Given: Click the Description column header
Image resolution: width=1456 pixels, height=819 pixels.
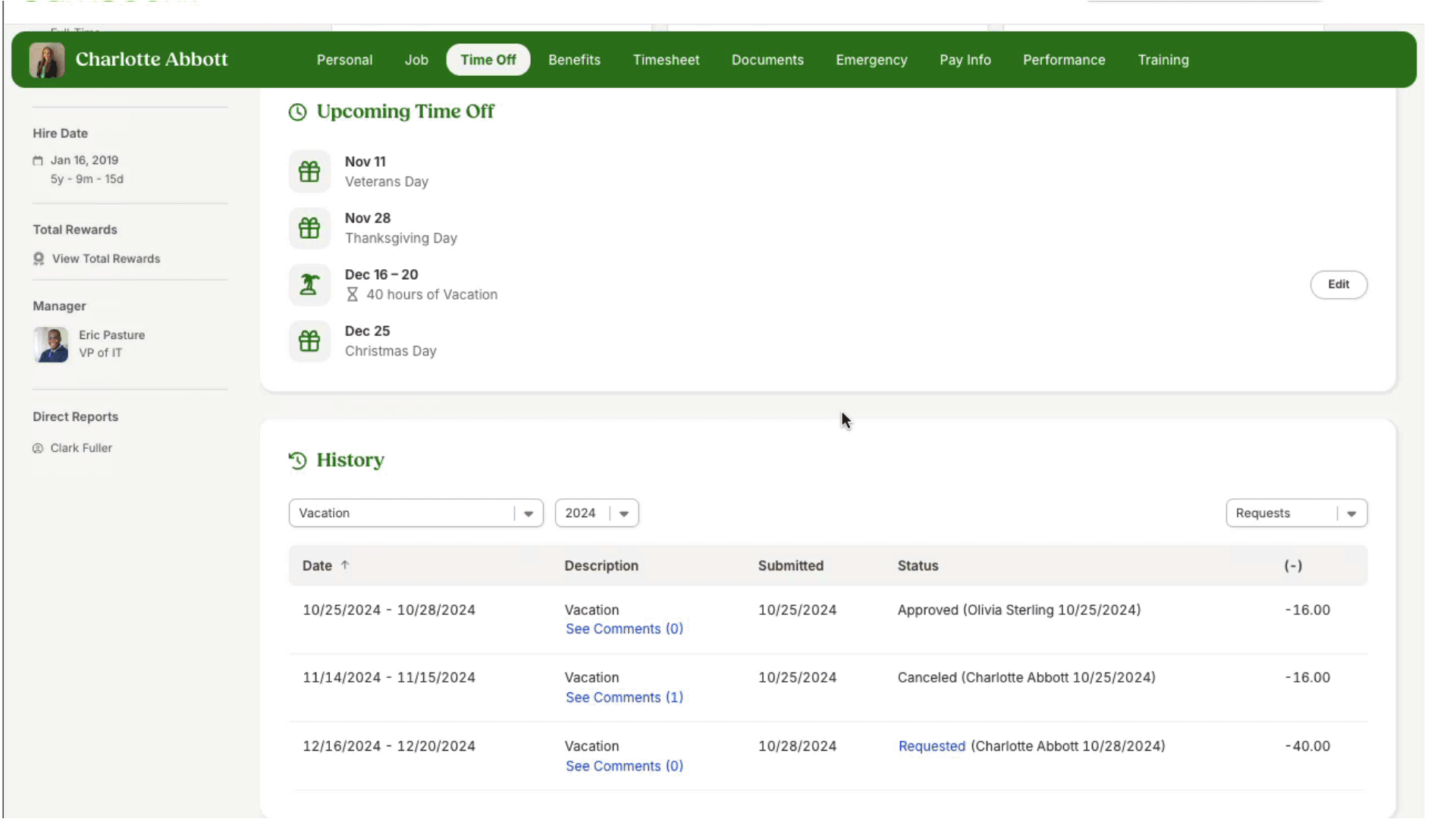Looking at the screenshot, I should 601,566.
